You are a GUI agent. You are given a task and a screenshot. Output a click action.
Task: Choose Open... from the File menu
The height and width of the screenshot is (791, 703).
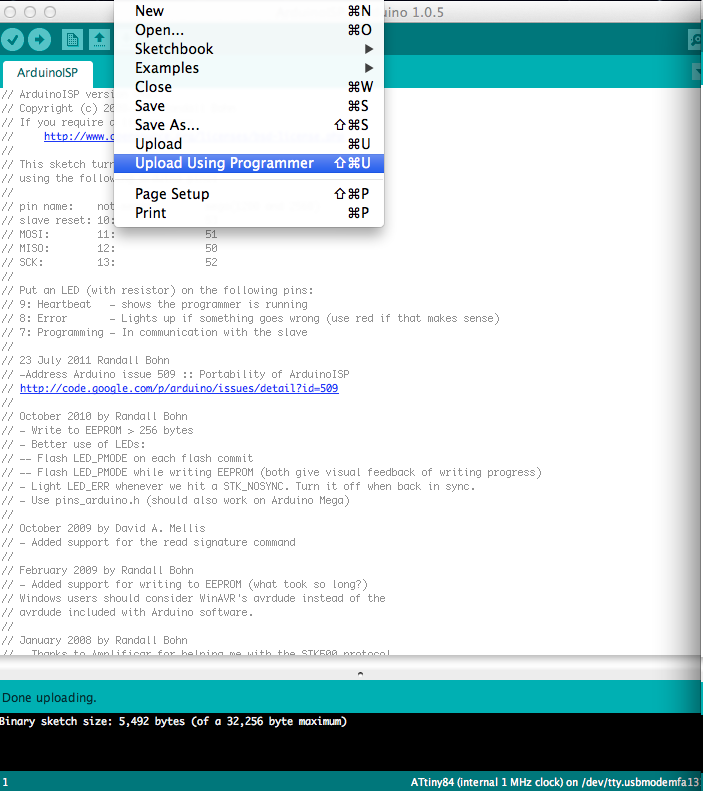click(249, 30)
